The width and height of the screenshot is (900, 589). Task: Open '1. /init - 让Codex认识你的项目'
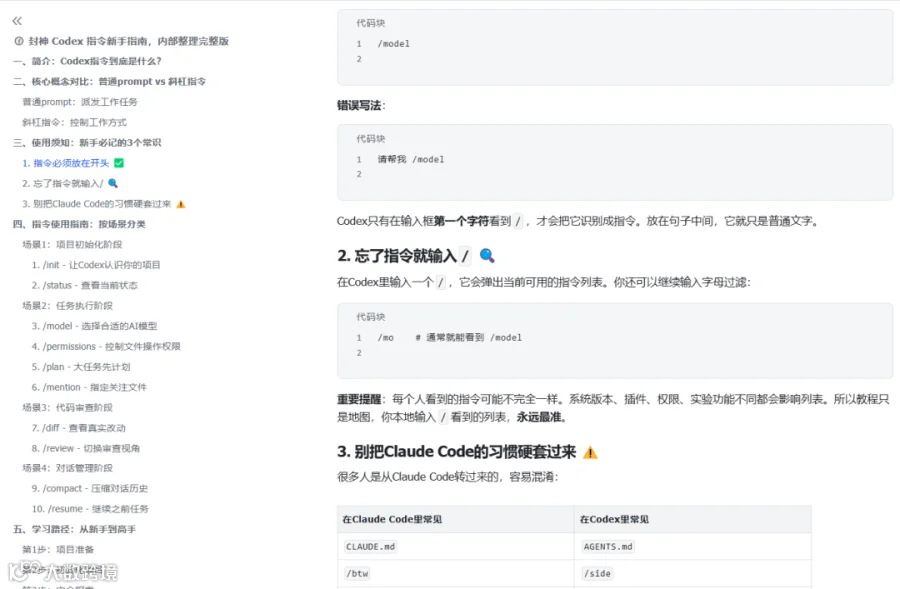pyautogui.click(x=96, y=265)
